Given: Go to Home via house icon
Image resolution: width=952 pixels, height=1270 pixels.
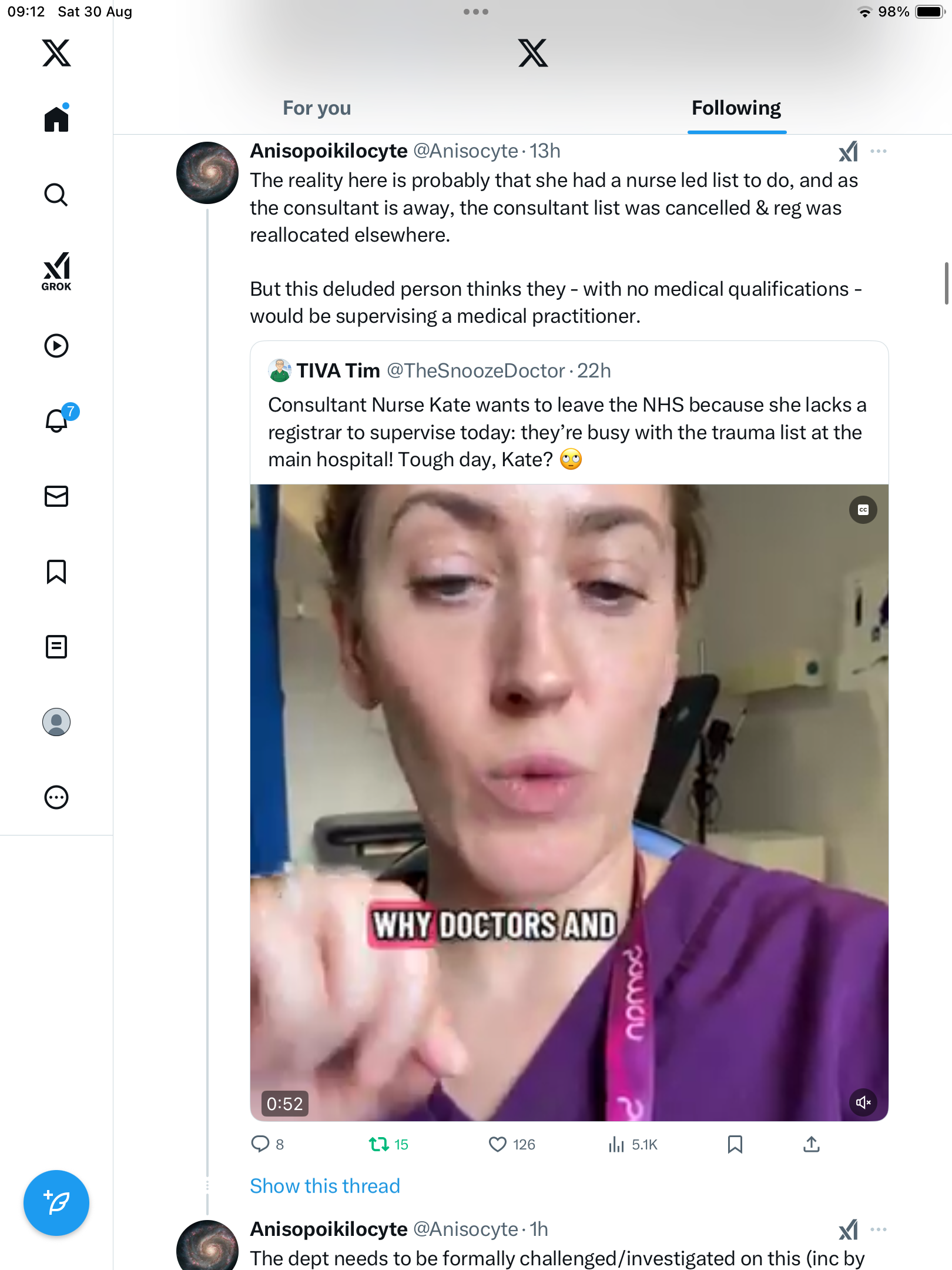Looking at the screenshot, I should [x=56, y=119].
